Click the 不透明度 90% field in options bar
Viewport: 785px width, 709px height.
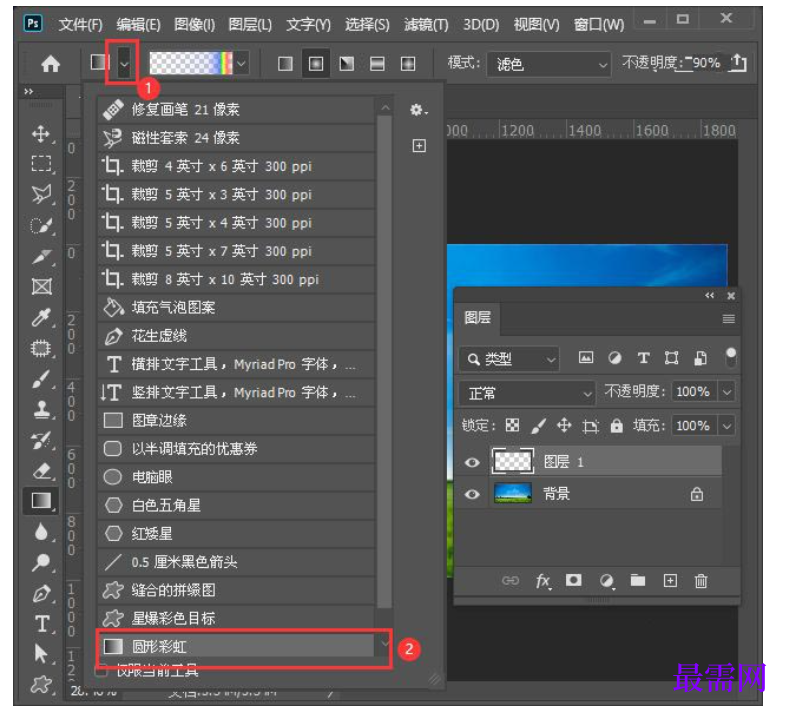tap(705, 63)
